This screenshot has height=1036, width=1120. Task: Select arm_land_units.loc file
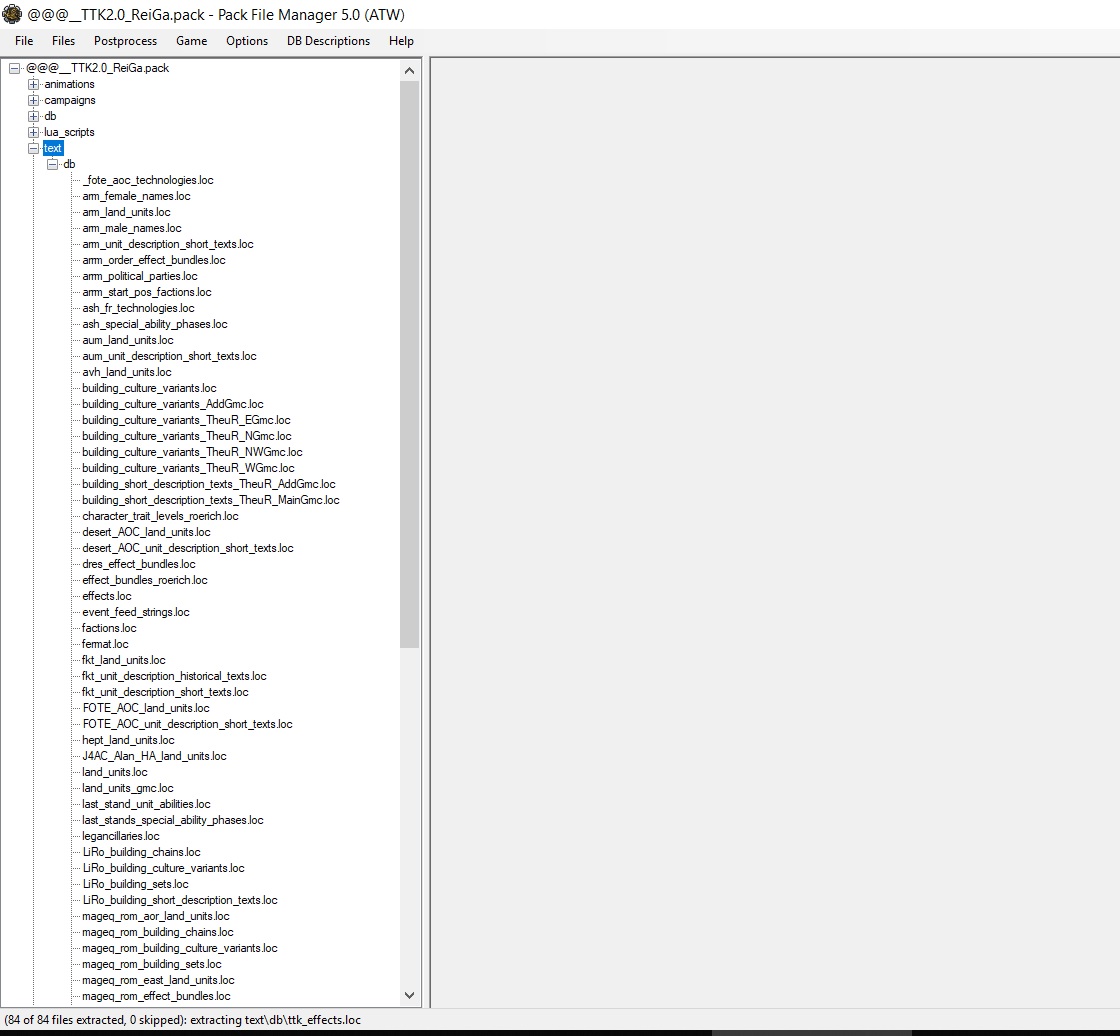coord(126,212)
